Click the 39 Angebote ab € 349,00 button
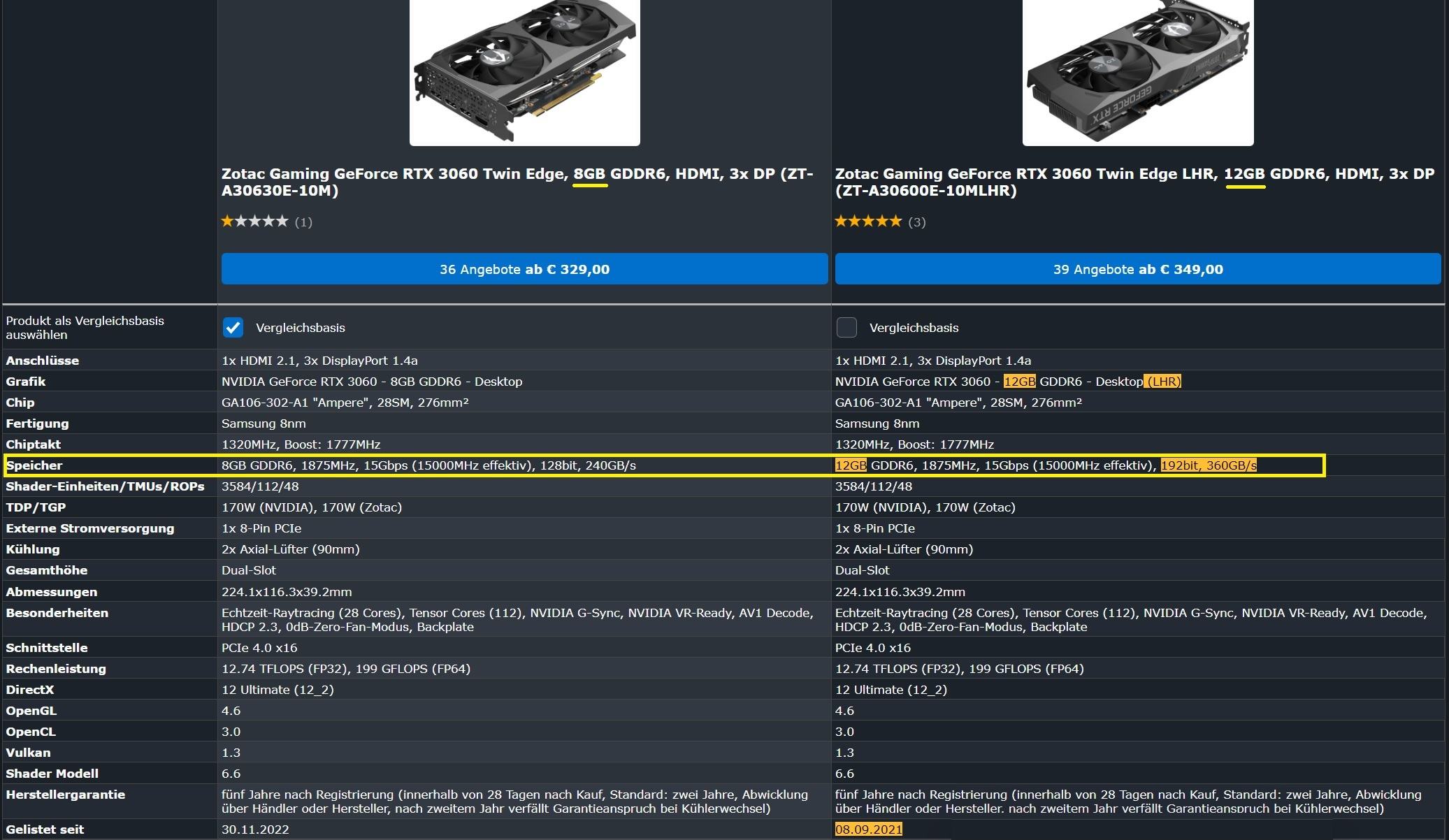This screenshot has height=840, width=1449. point(1137,269)
